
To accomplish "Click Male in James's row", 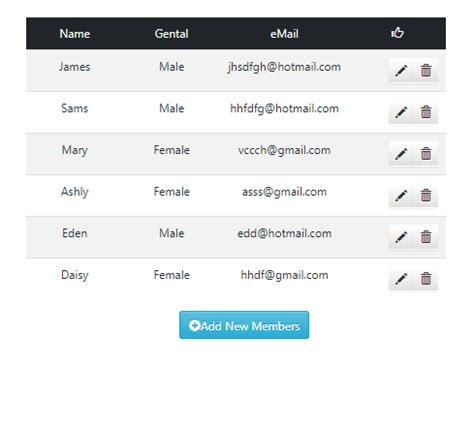I will point(171,67).
